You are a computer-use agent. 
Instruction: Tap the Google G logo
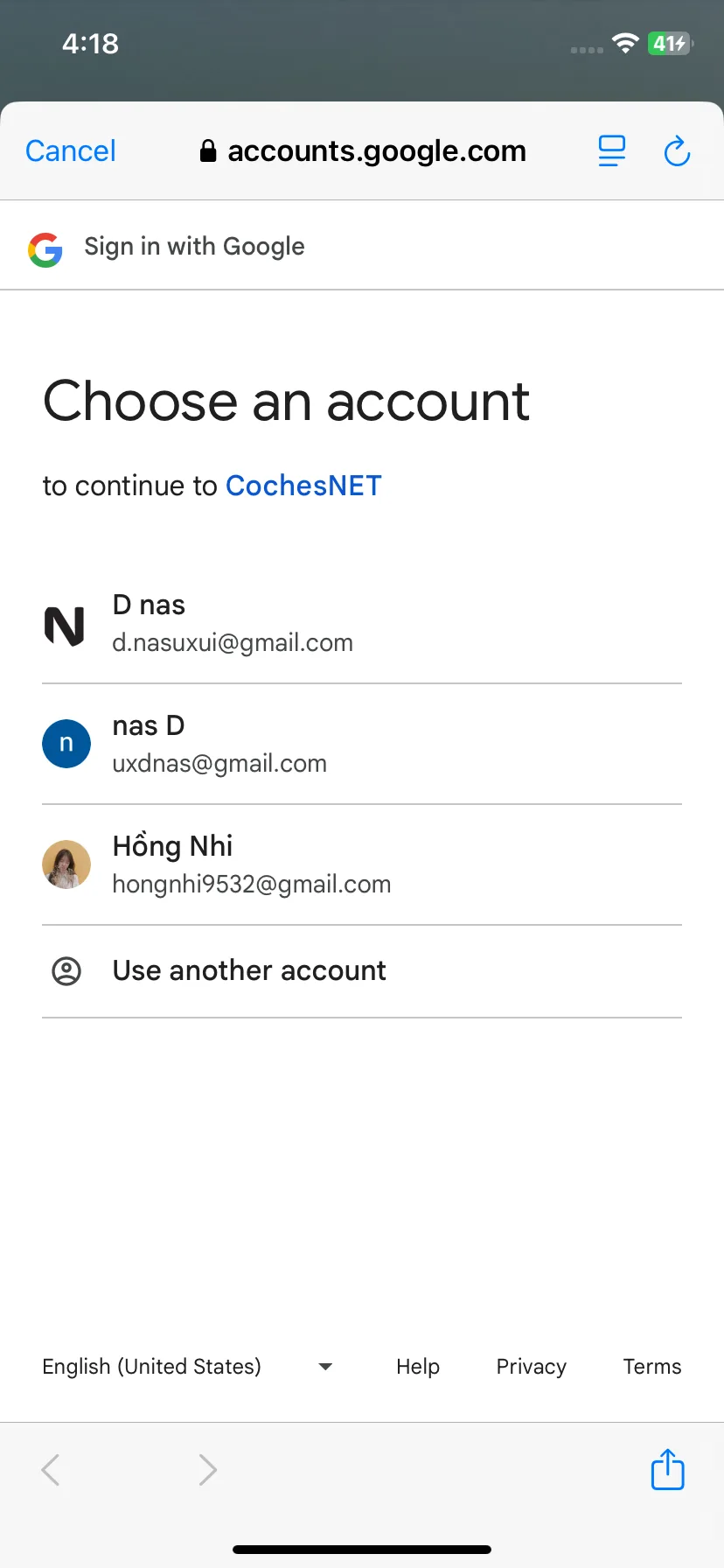tap(45, 249)
